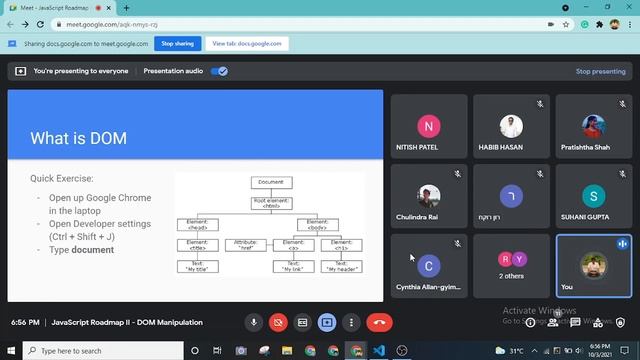Viewport: 640px width, 360px height.
Task: Turn on the camera (red camera button)
Action: (278, 322)
